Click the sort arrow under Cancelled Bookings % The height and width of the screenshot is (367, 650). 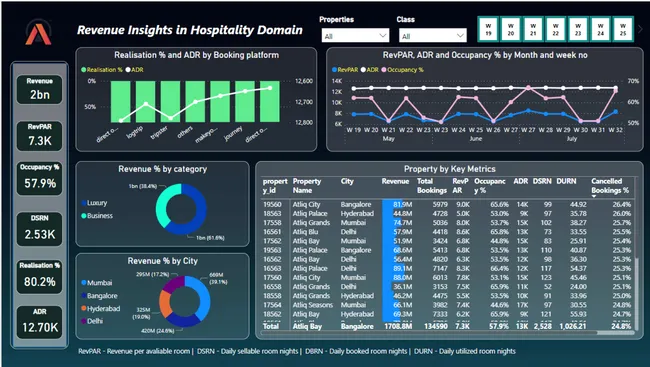[594, 196]
